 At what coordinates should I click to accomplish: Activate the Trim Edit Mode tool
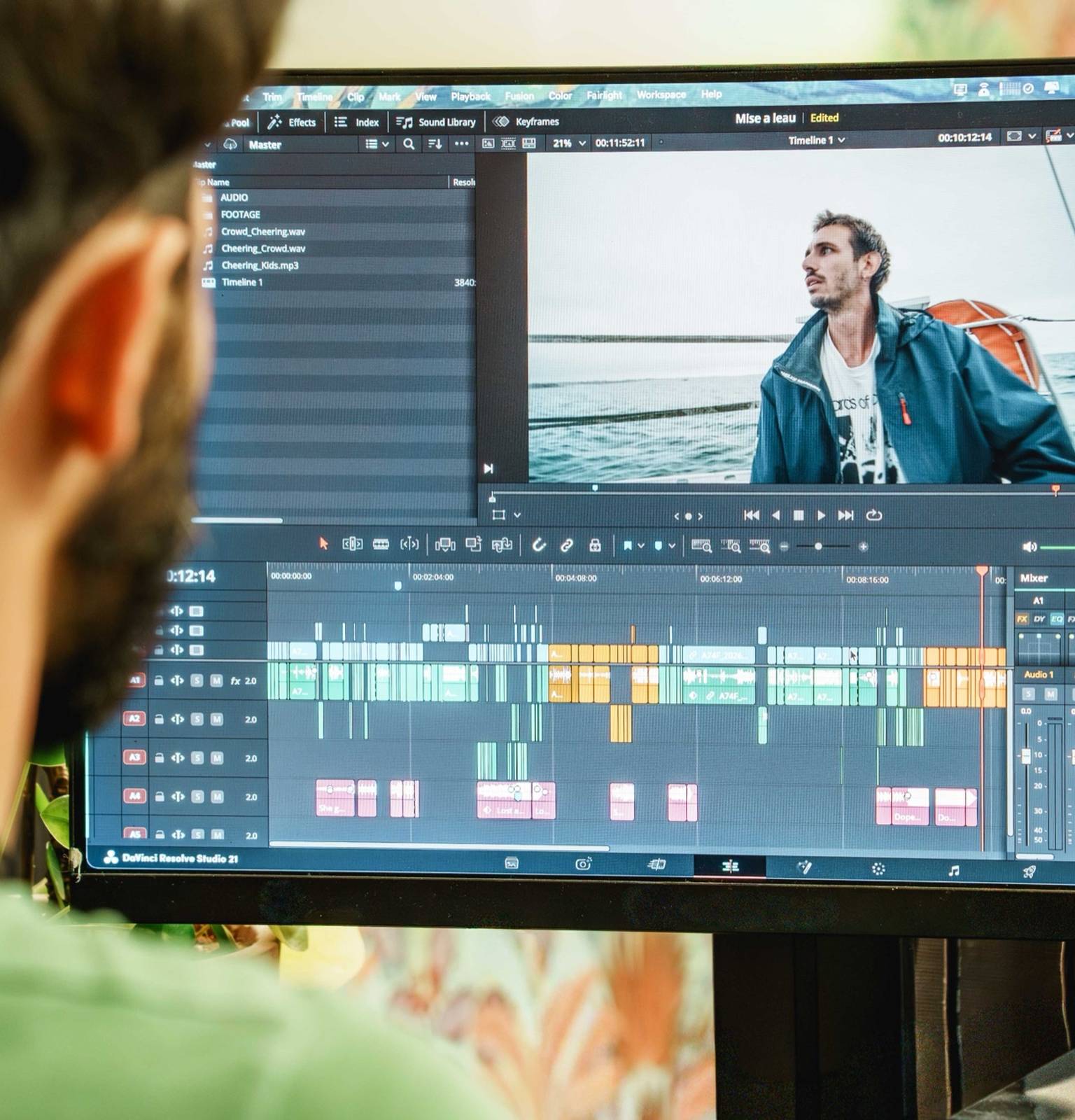pos(352,544)
